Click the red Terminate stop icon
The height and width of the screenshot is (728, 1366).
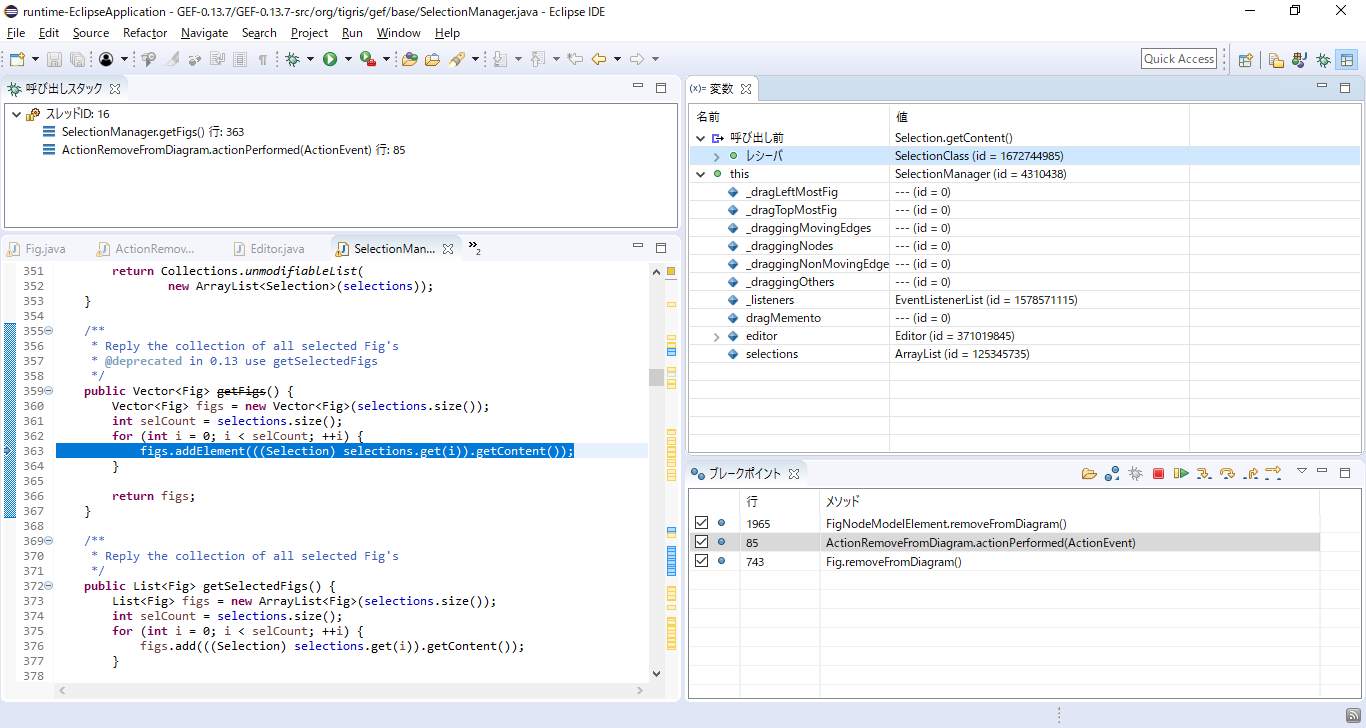[1158, 473]
